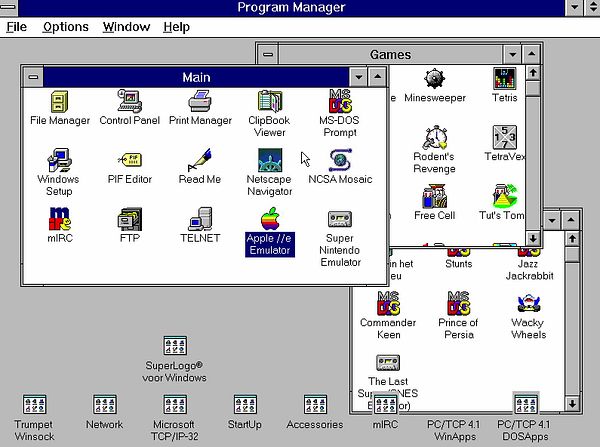Open File Manager in Main group
Viewport: 600px width, 447px height.
point(60,102)
